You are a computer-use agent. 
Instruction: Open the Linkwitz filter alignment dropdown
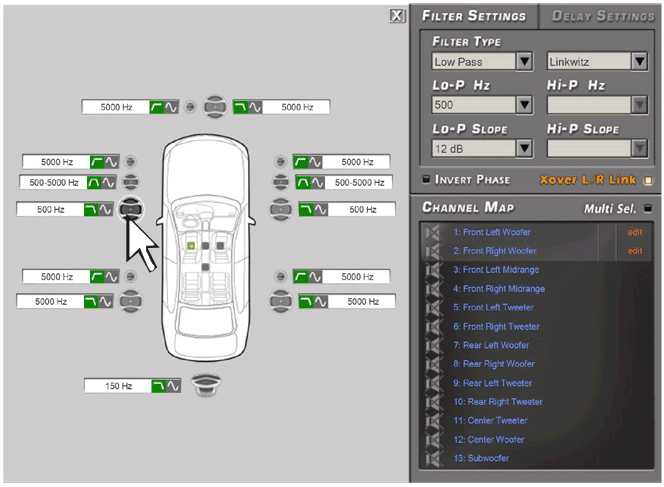pos(639,62)
